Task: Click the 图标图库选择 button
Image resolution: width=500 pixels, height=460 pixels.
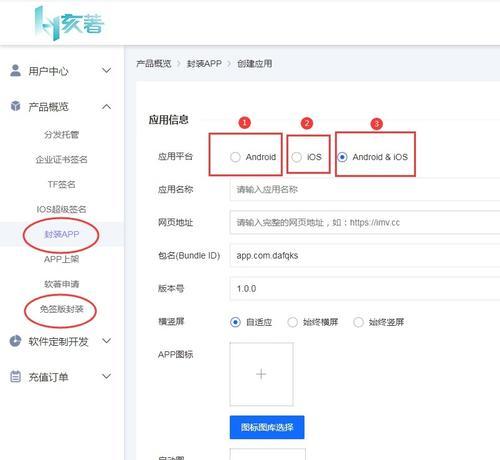Action: pos(267,427)
